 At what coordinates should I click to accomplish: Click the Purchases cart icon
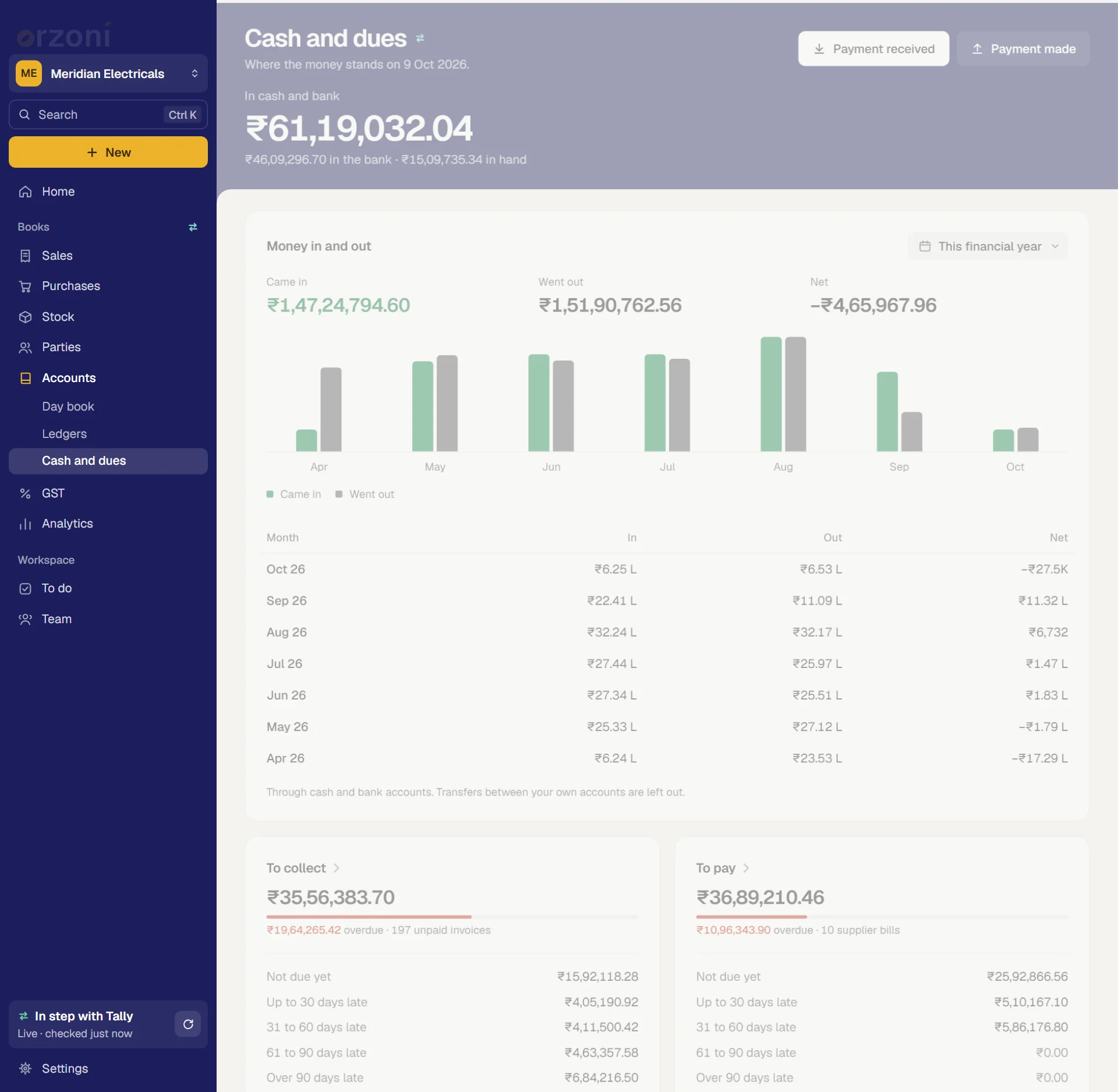[x=25, y=286]
